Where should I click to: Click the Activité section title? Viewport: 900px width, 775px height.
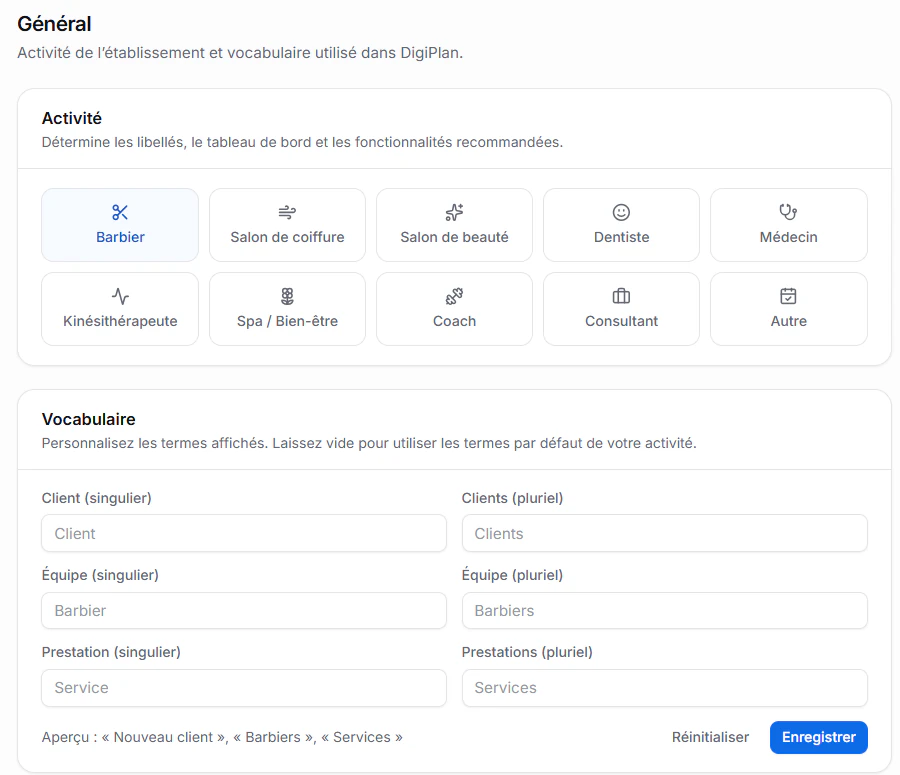click(72, 118)
